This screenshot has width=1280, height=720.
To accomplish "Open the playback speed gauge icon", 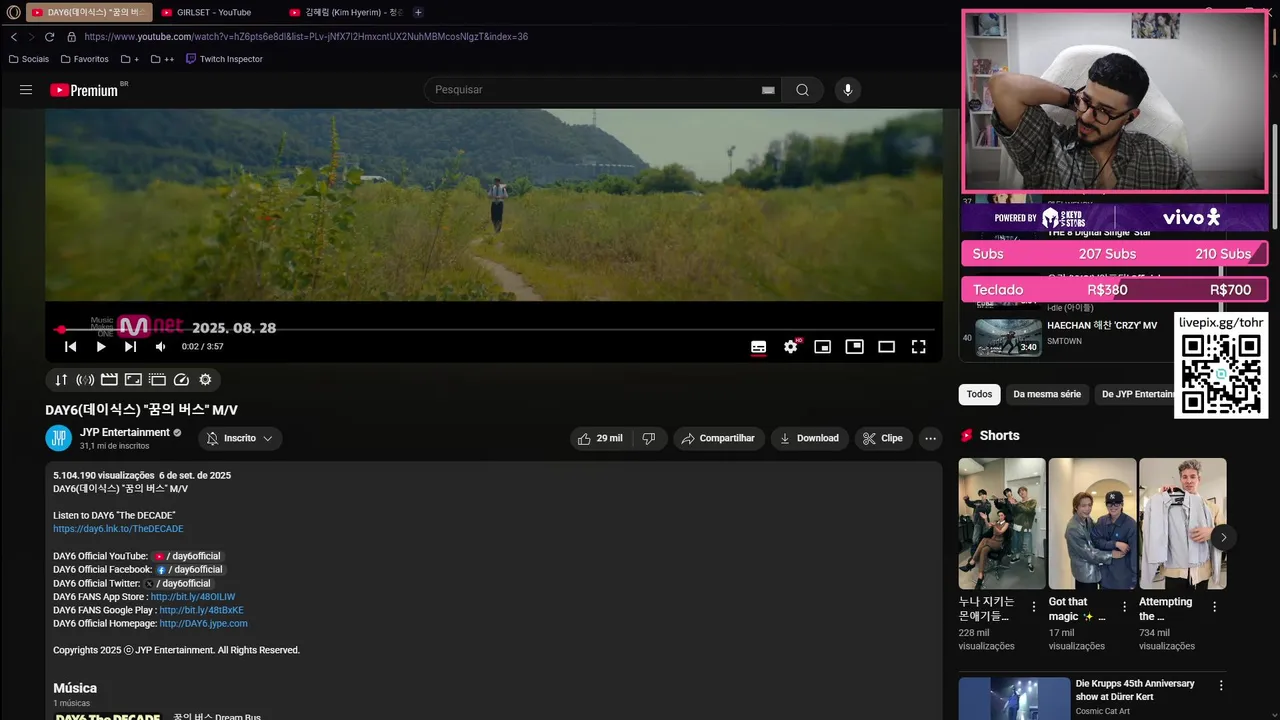I will [x=181, y=380].
